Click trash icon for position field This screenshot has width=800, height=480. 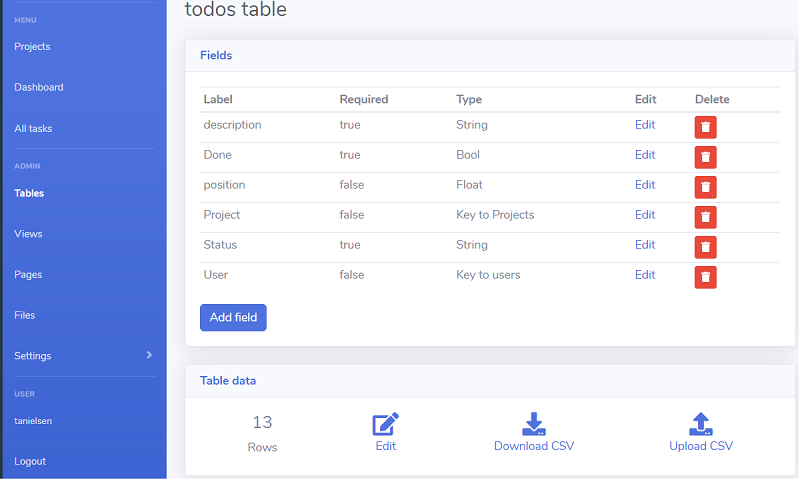tap(706, 187)
